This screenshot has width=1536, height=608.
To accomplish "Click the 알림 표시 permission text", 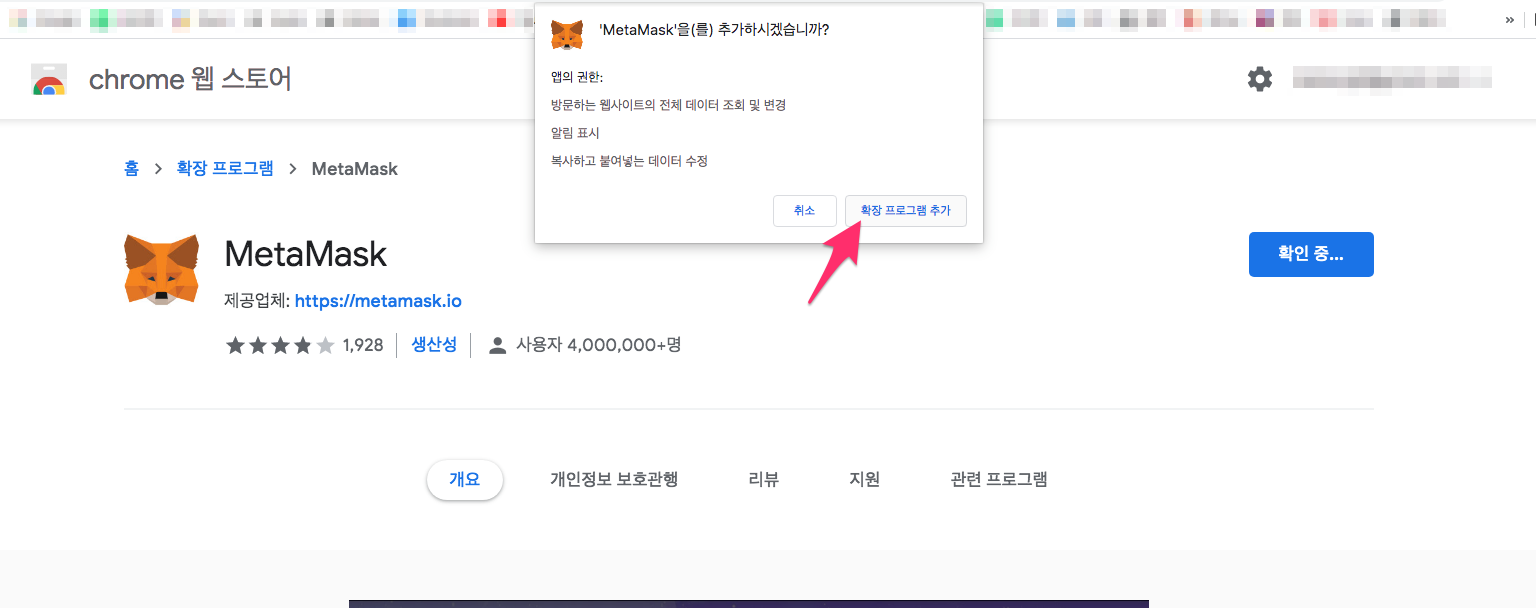I will tap(575, 133).
